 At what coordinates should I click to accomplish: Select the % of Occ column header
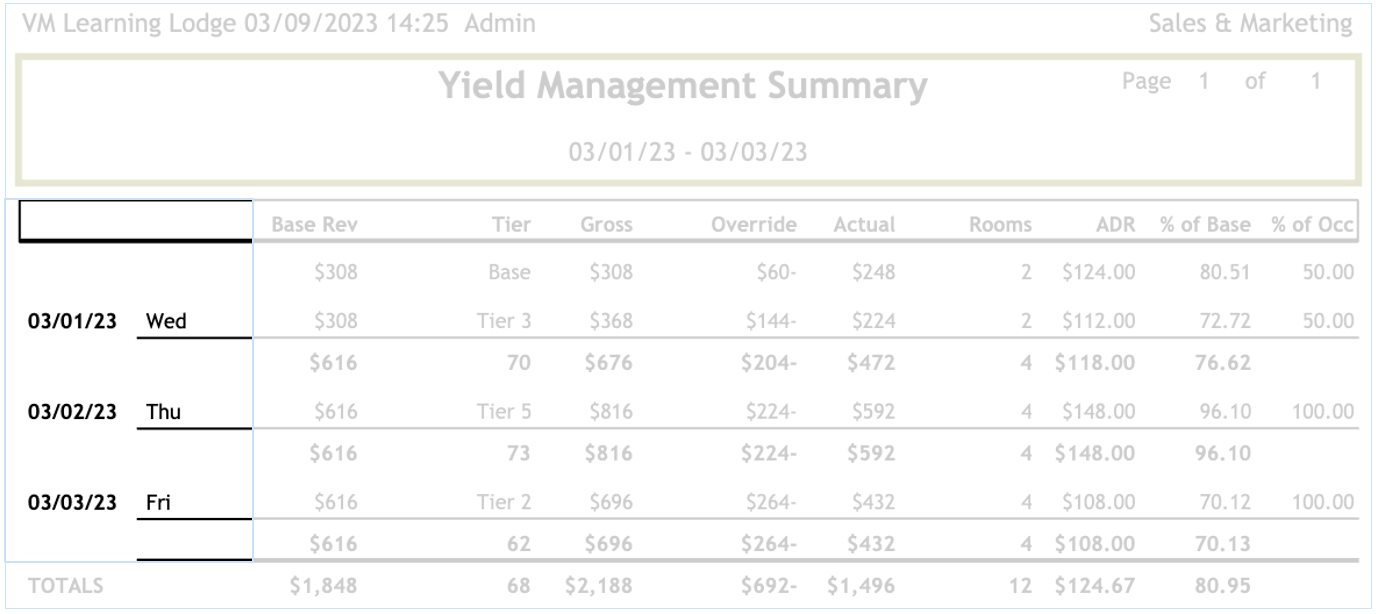point(1313,225)
